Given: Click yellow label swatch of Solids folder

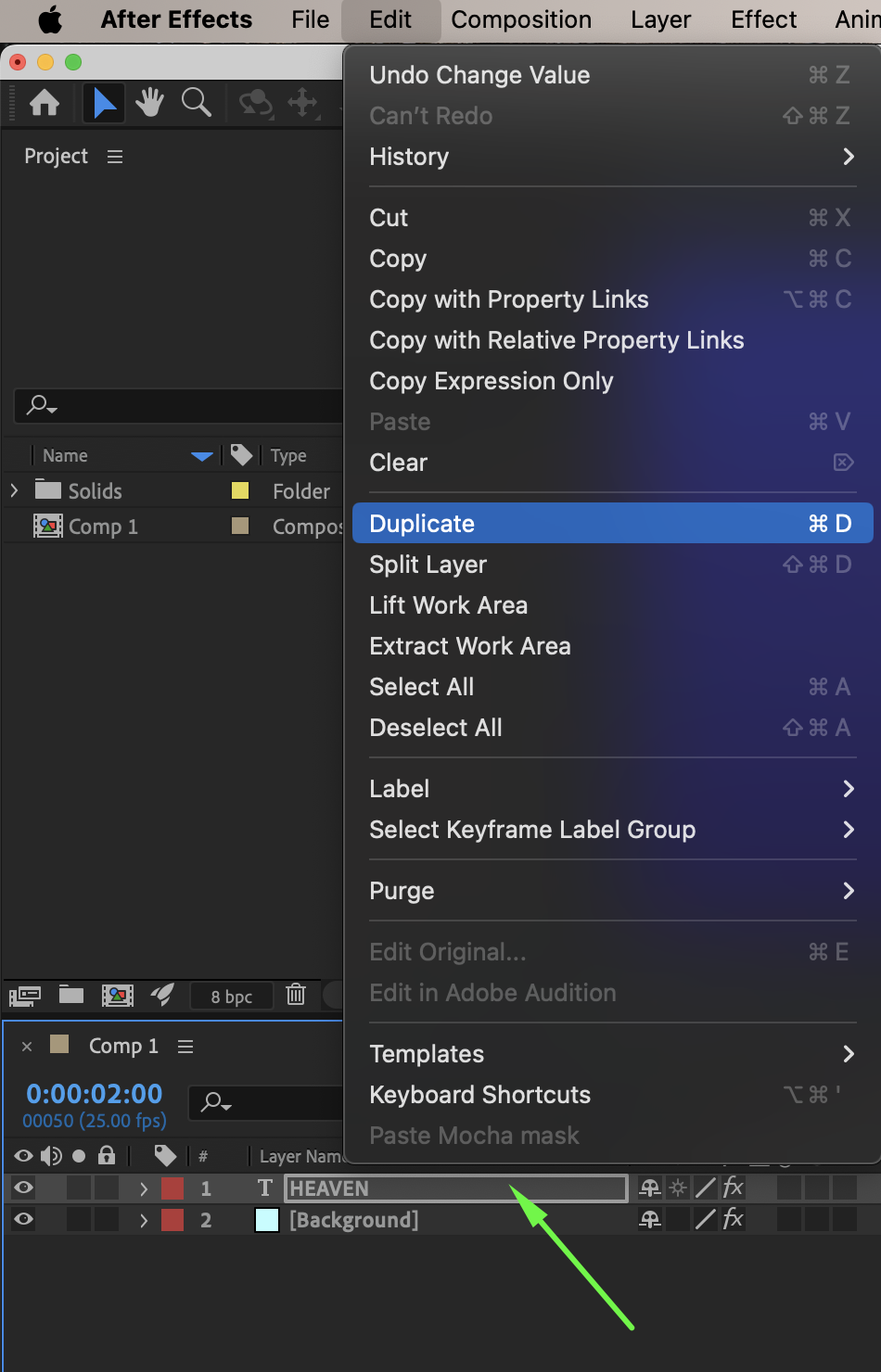Looking at the screenshot, I should click(240, 490).
